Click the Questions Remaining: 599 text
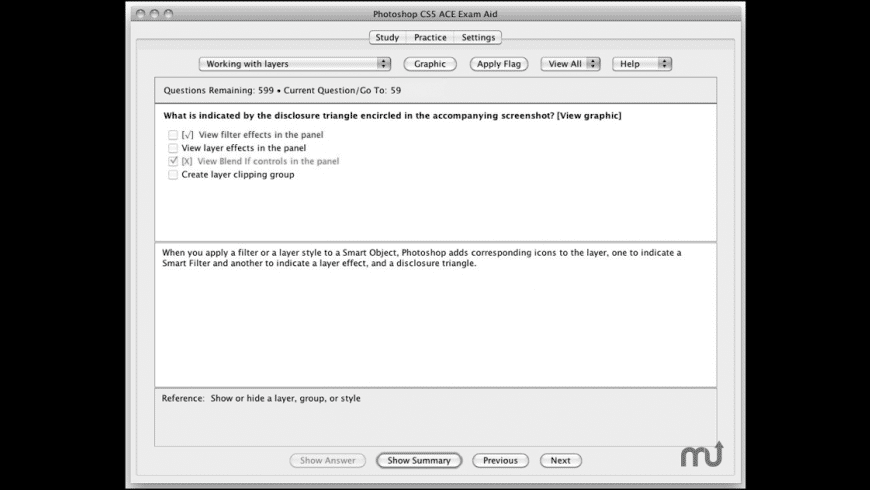 (219, 90)
